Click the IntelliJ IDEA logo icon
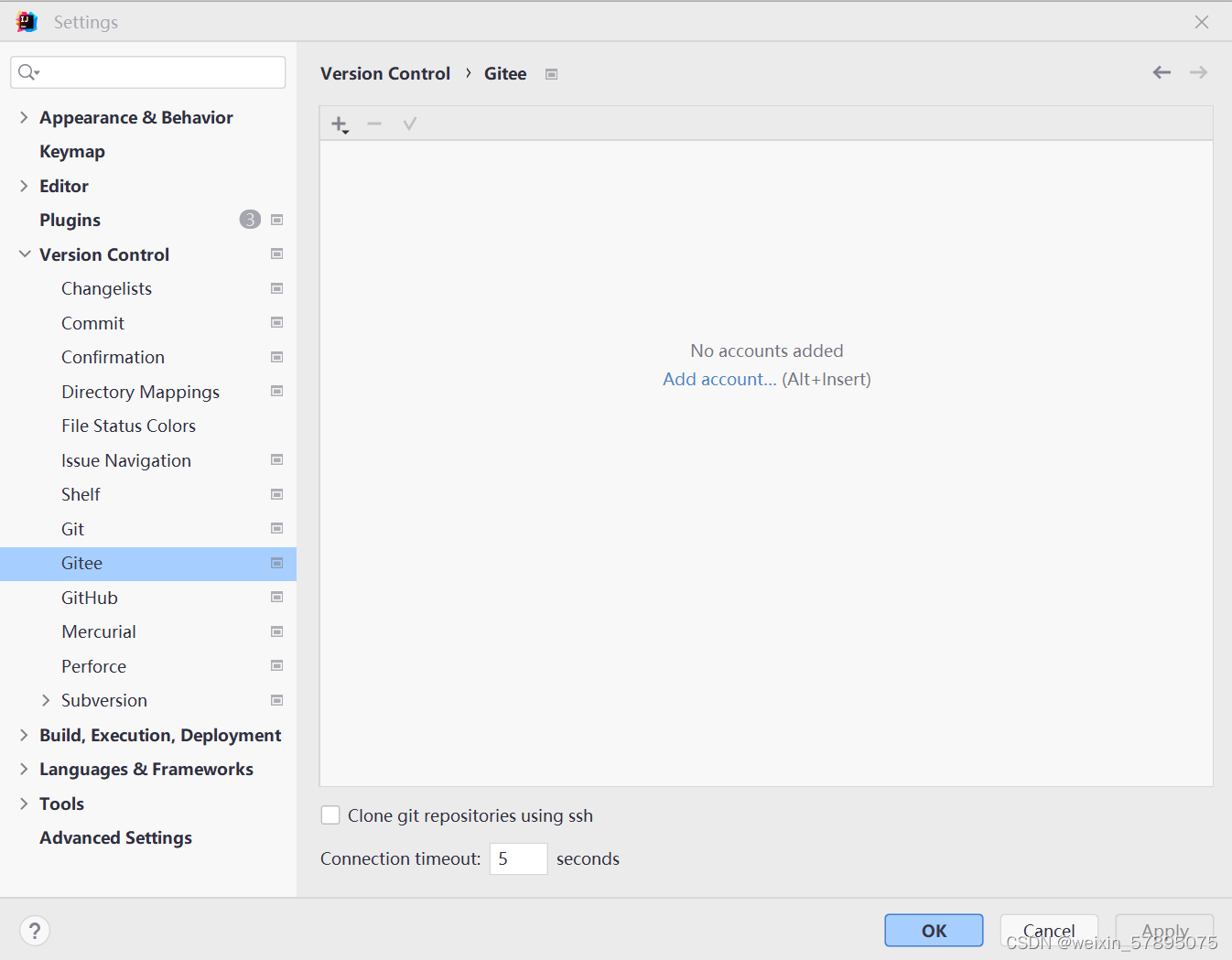Screen dimensions: 1232x960 click(x=25, y=20)
